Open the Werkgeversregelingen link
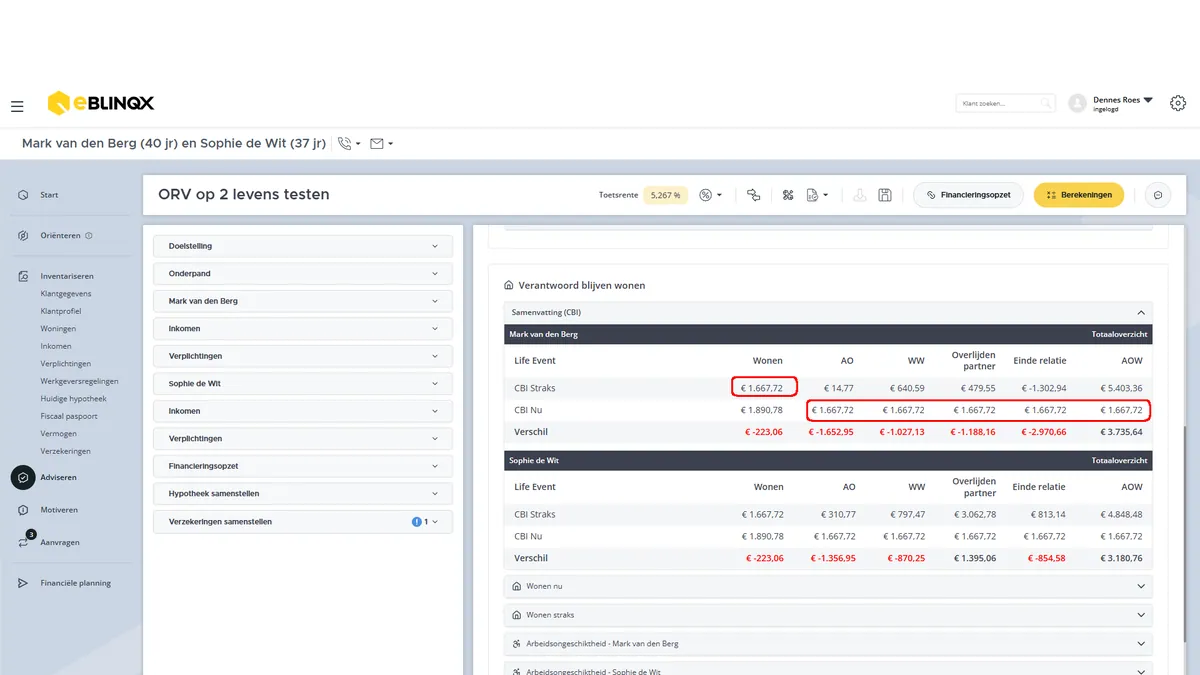This screenshot has height=675, width=1200. tap(80, 381)
